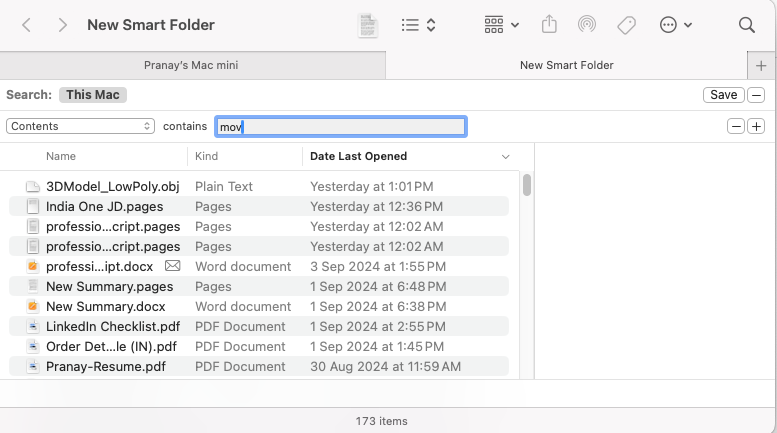
Task: Open the ellipsis action menu
Action: pyautogui.click(x=675, y=25)
